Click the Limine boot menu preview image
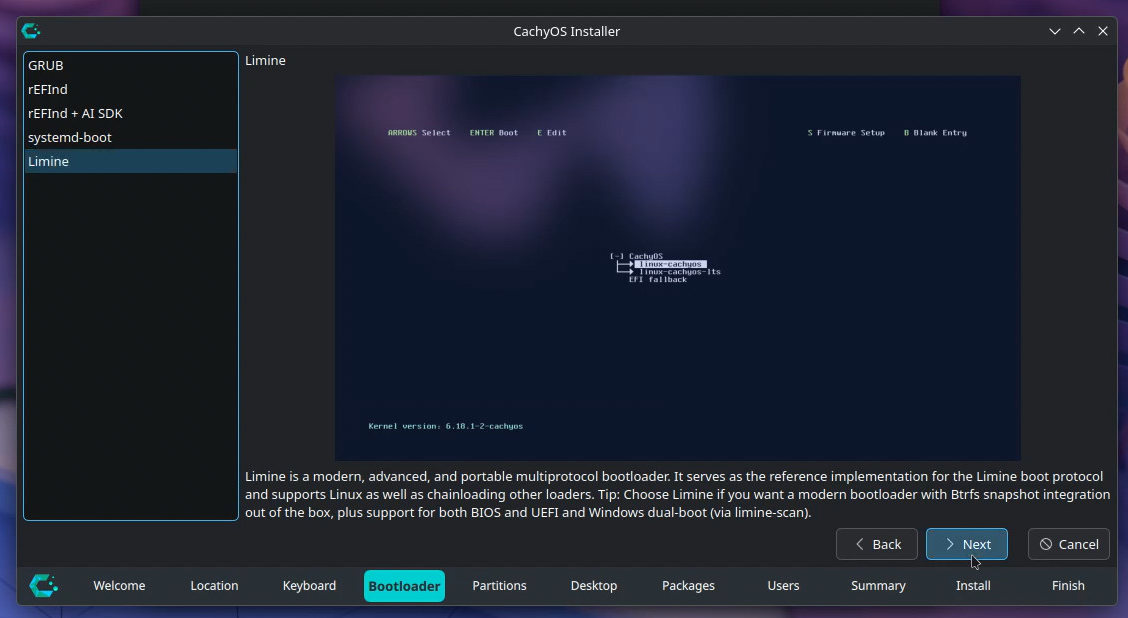 tap(678, 268)
